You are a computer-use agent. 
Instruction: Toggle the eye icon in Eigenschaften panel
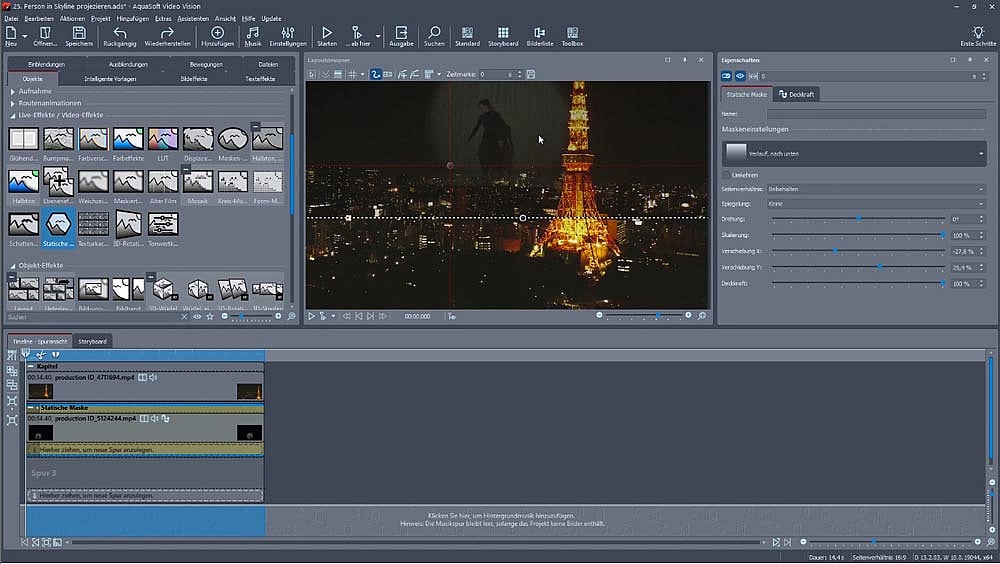[740, 76]
